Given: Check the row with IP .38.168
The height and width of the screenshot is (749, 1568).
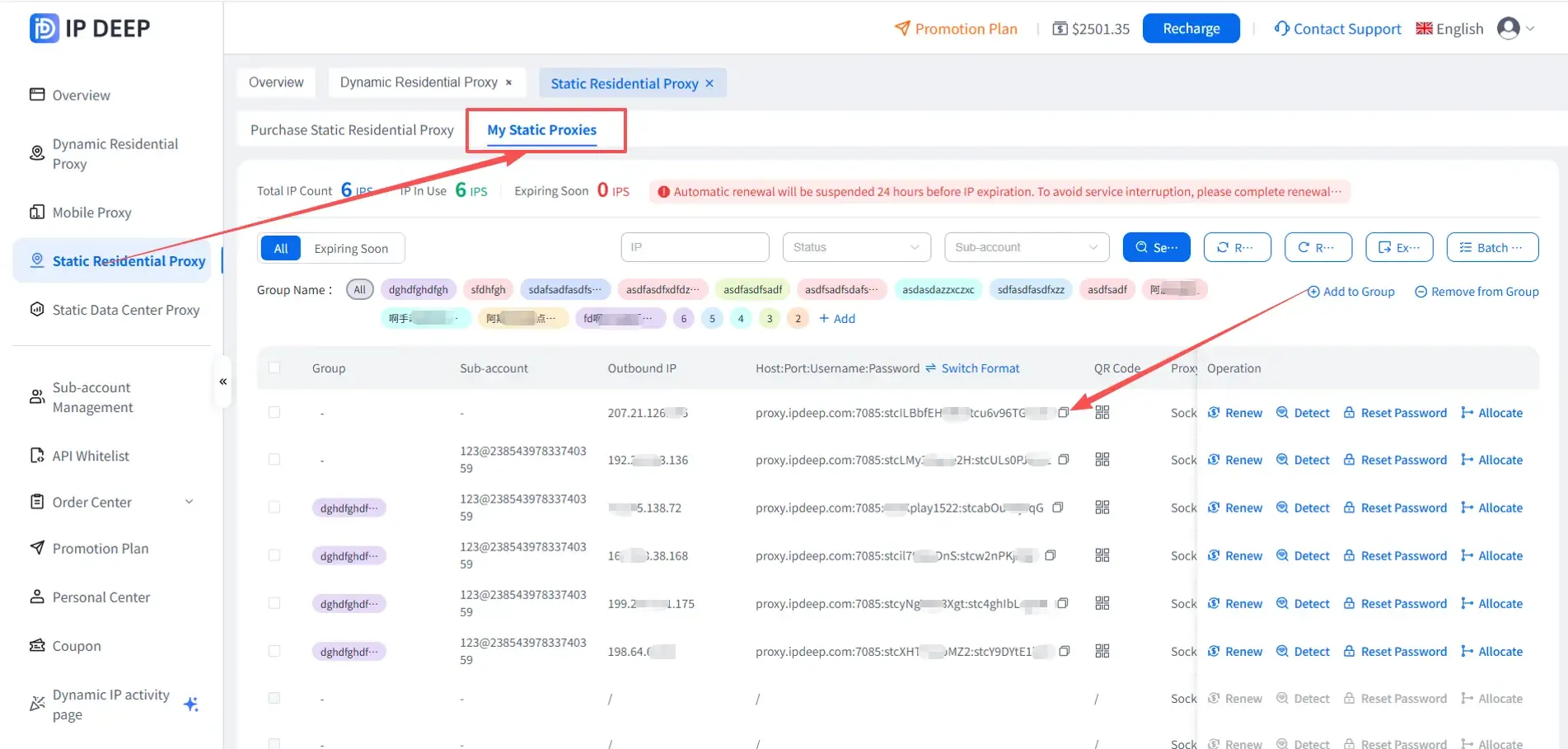Looking at the screenshot, I should [274, 555].
